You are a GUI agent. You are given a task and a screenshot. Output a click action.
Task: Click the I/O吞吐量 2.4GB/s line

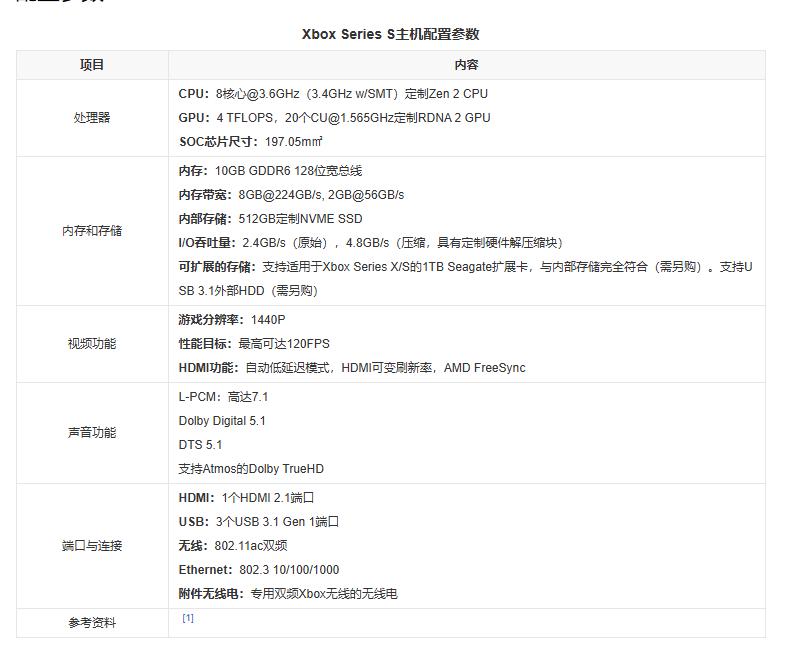(371, 243)
